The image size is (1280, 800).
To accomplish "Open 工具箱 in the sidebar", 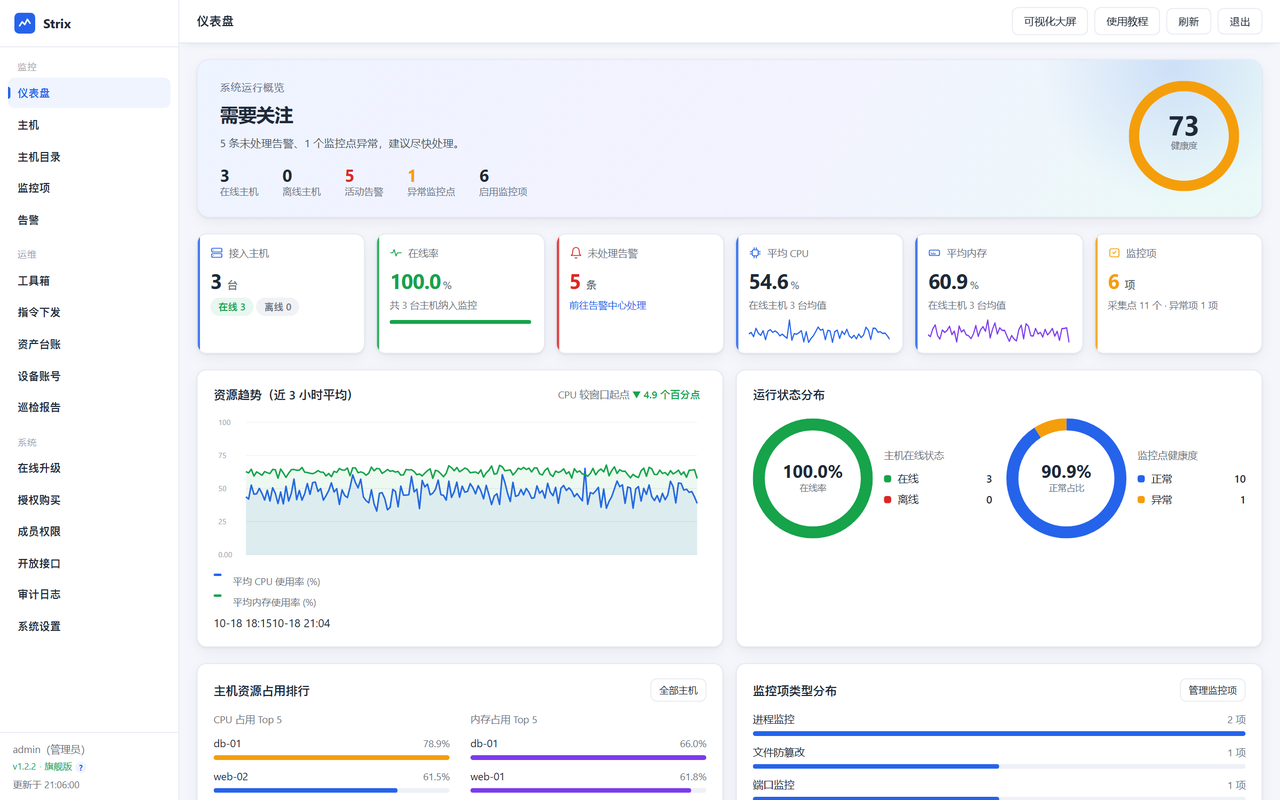I will point(89,281).
